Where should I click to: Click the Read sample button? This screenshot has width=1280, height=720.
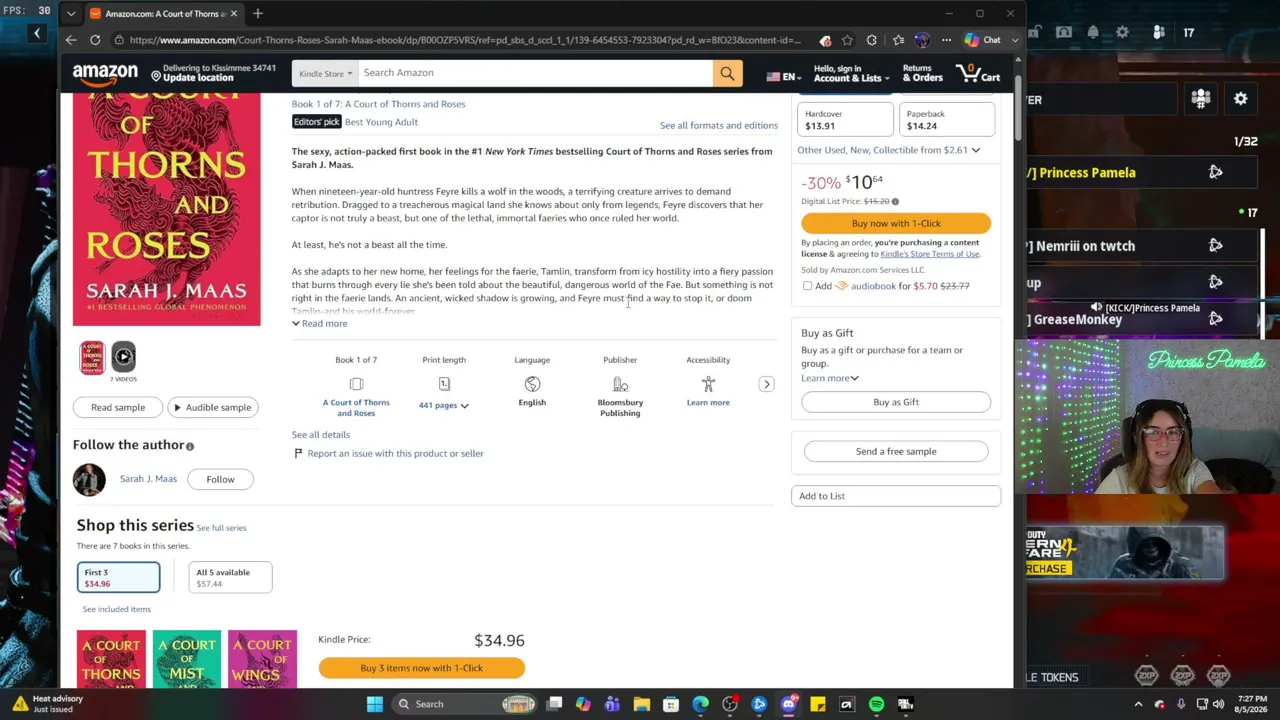118,407
